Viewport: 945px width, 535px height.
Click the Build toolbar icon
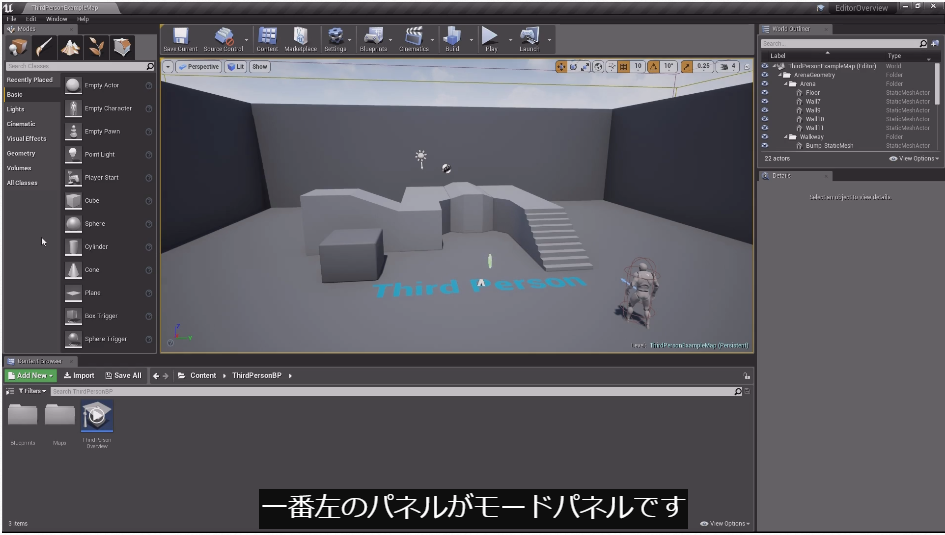[x=452, y=39]
